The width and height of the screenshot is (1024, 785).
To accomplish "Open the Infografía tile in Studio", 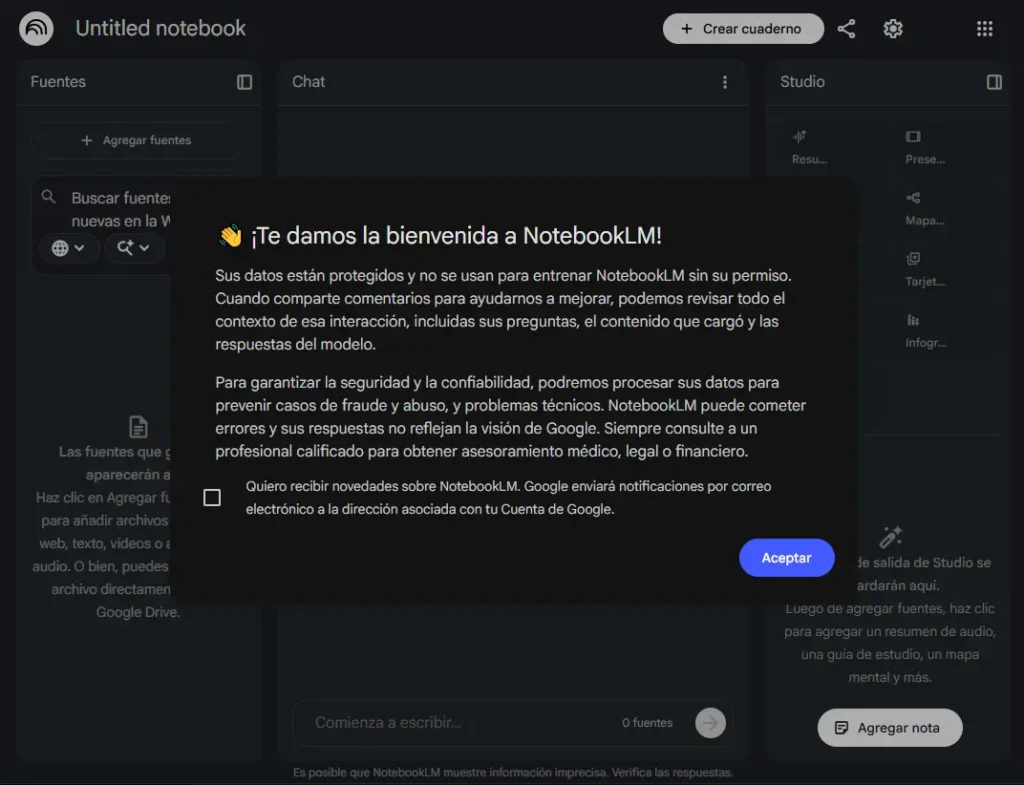I will click(x=925, y=330).
